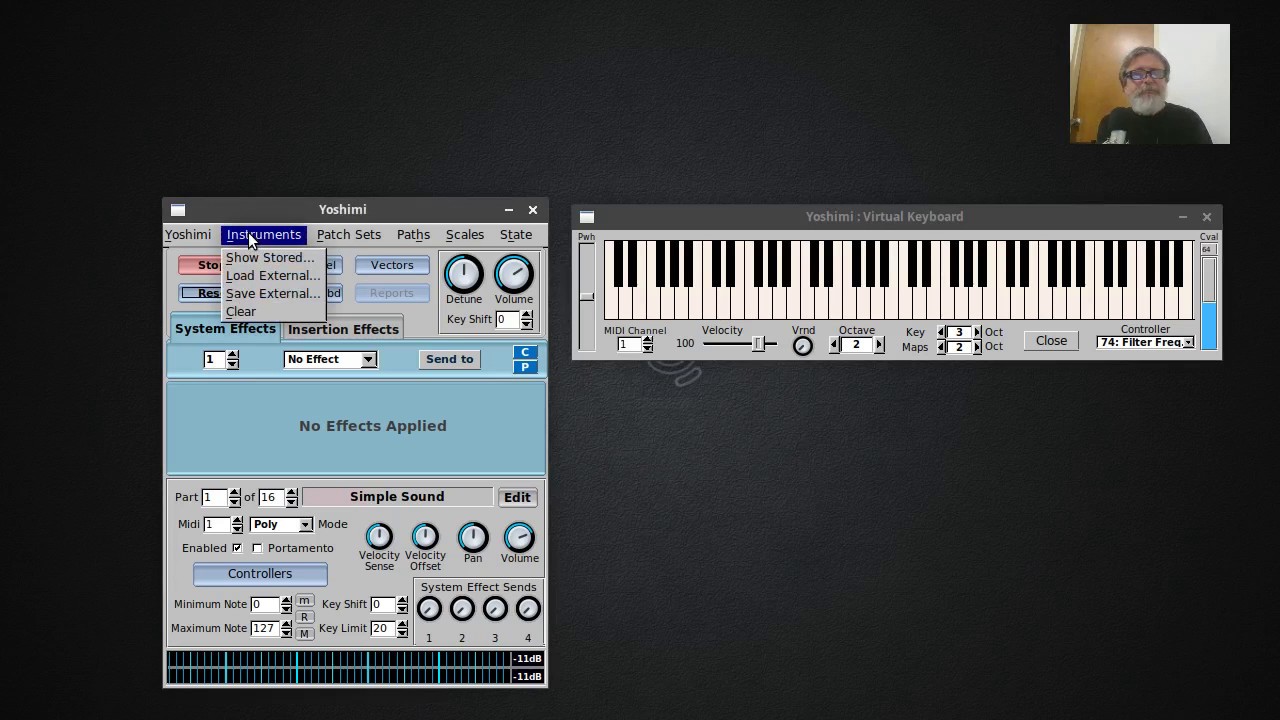Adjust the Velocity Offset knob
Screen dimensions: 1280x720
pyautogui.click(x=425, y=537)
